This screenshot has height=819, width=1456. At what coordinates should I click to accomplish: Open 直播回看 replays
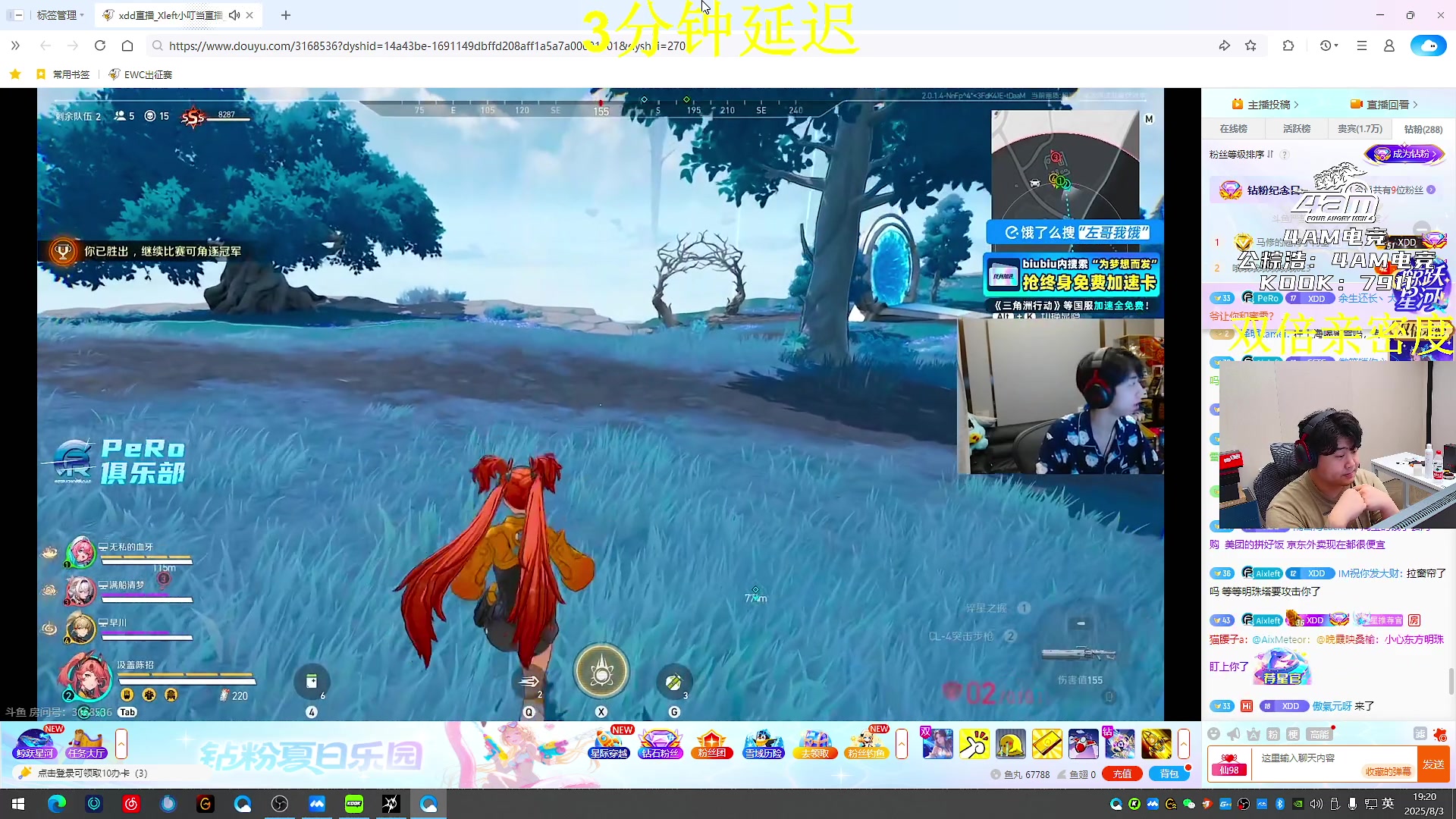click(x=1384, y=105)
